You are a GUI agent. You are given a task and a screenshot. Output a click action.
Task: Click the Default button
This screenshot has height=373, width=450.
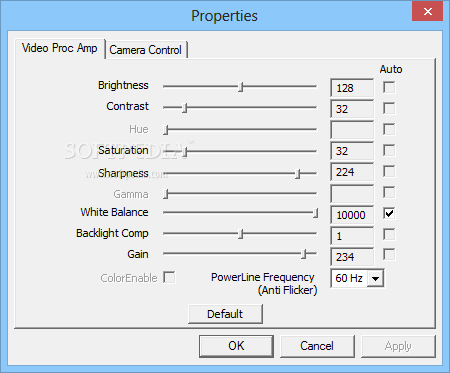pos(225,314)
